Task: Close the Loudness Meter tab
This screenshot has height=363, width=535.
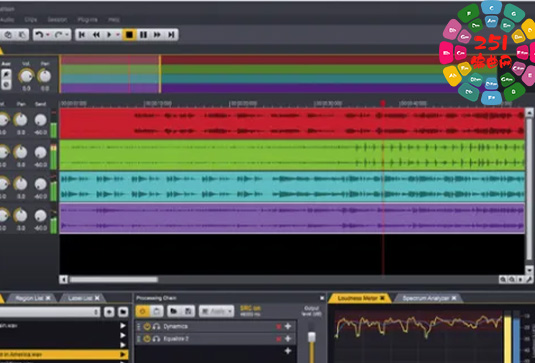Action: click(383, 299)
